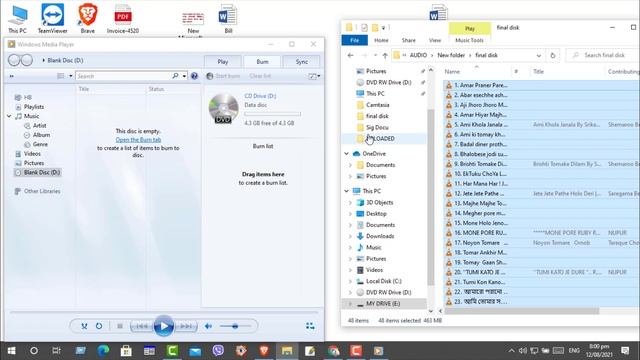Screen dimensions: 640x360
Task: Select Genre under Music
Action: [x=40, y=144]
